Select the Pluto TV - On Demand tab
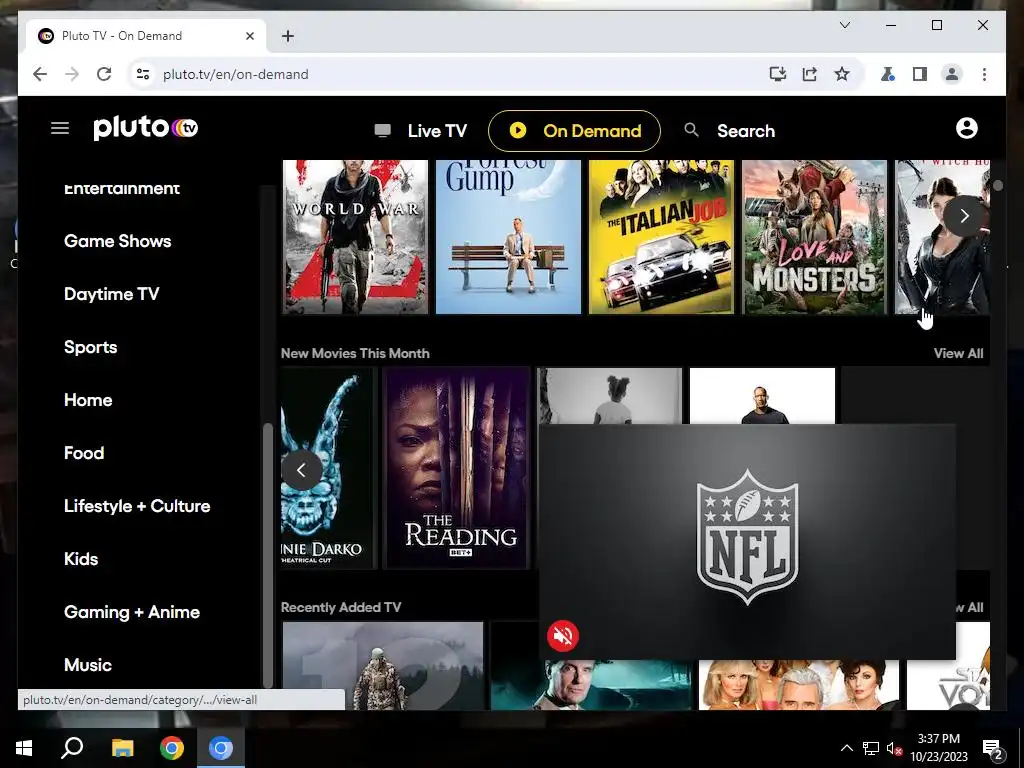Screen dimensions: 1024x768 click(146, 36)
